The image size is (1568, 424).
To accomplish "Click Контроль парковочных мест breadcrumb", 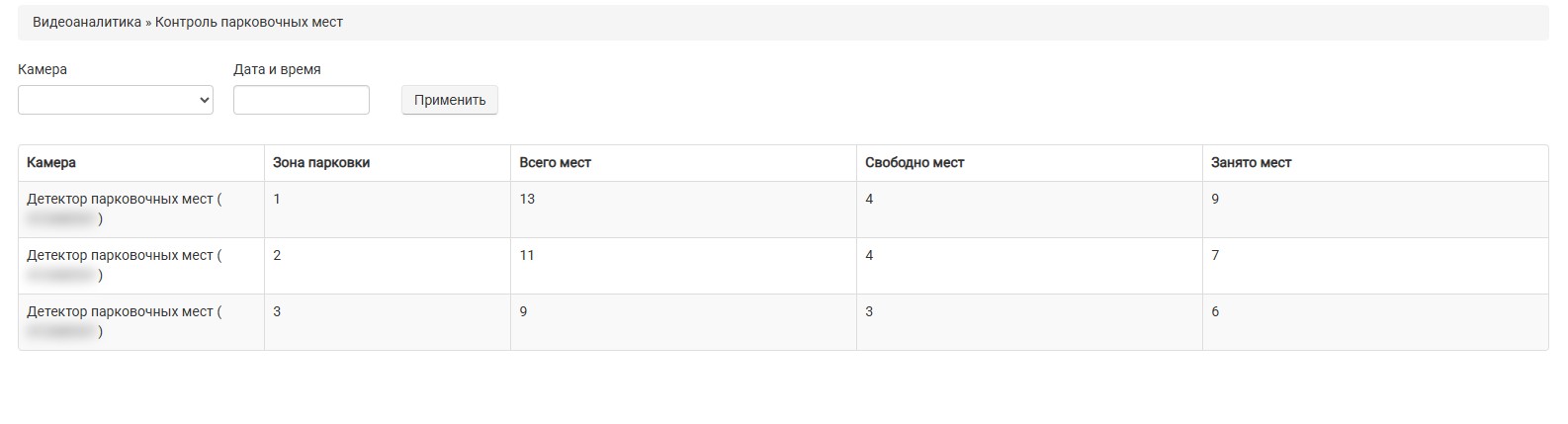I will coord(249,22).
